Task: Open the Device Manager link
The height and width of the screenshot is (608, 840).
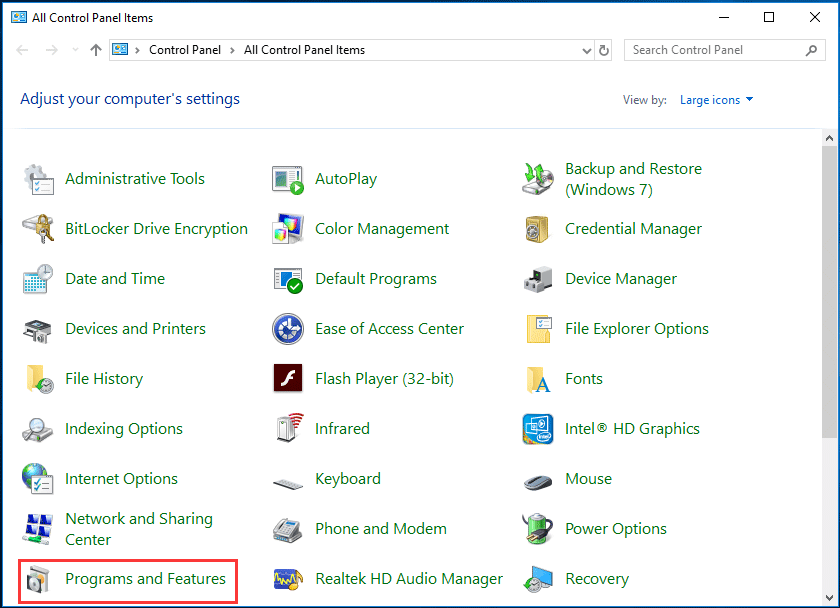Action: (620, 279)
